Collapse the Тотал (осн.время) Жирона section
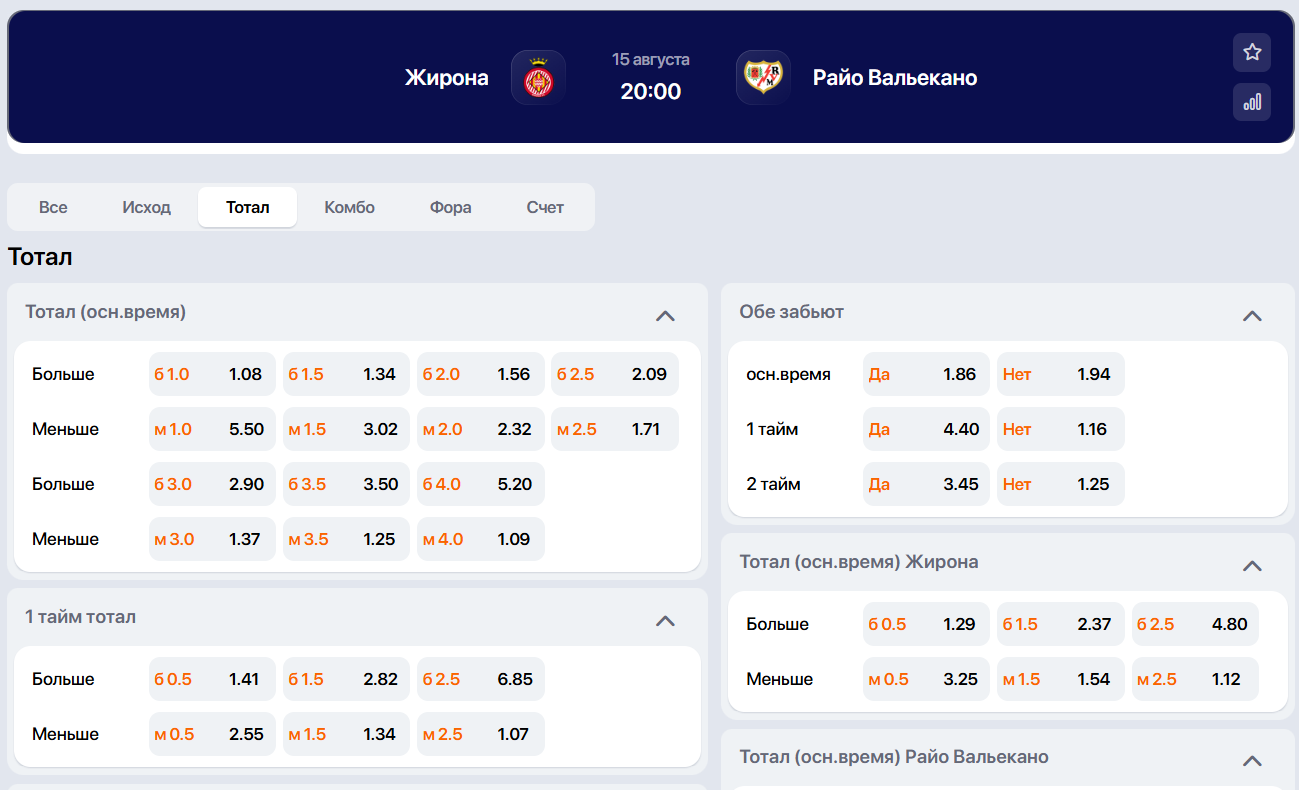 [1252, 566]
